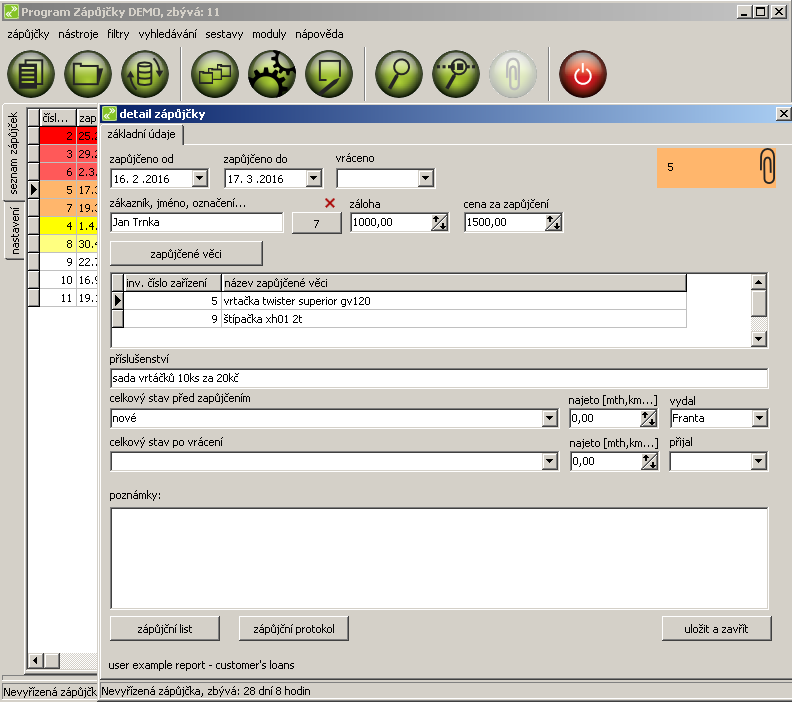This screenshot has width=792, height=702.
Task: Click the customer number 7 button
Action: [316, 223]
